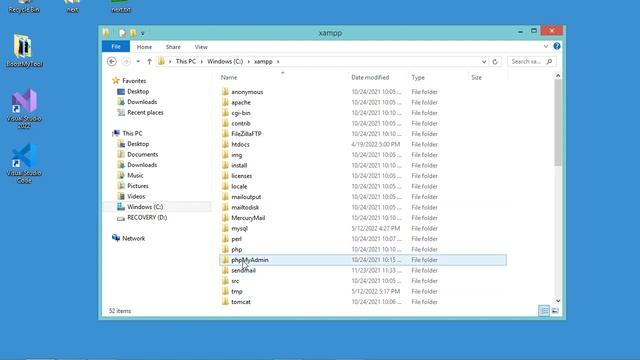Select Videos under This PC
Viewport: 640px width, 360px height.
pos(136,196)
